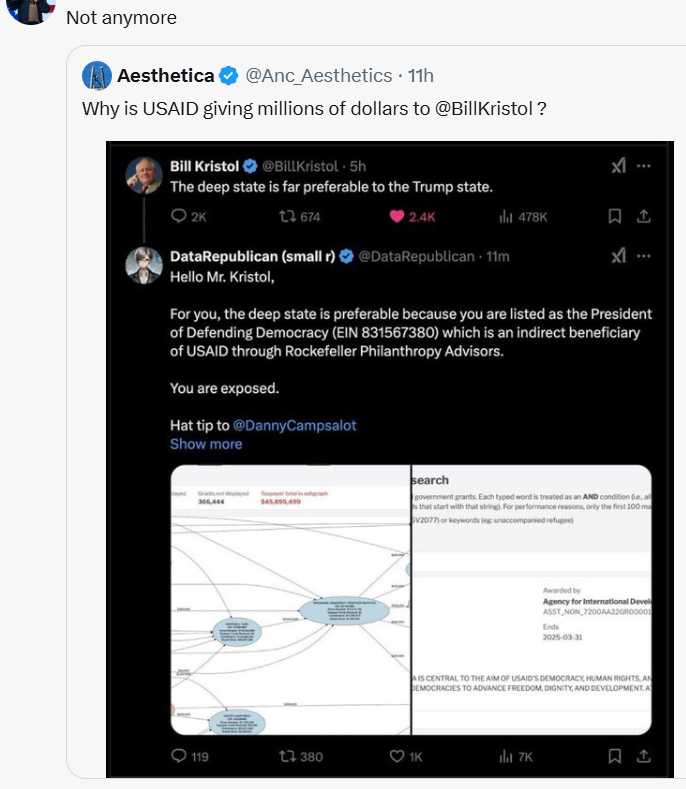Like DataRepublican's tweet
The height and width of the screenshot is (789, 686).
point(397,756)
